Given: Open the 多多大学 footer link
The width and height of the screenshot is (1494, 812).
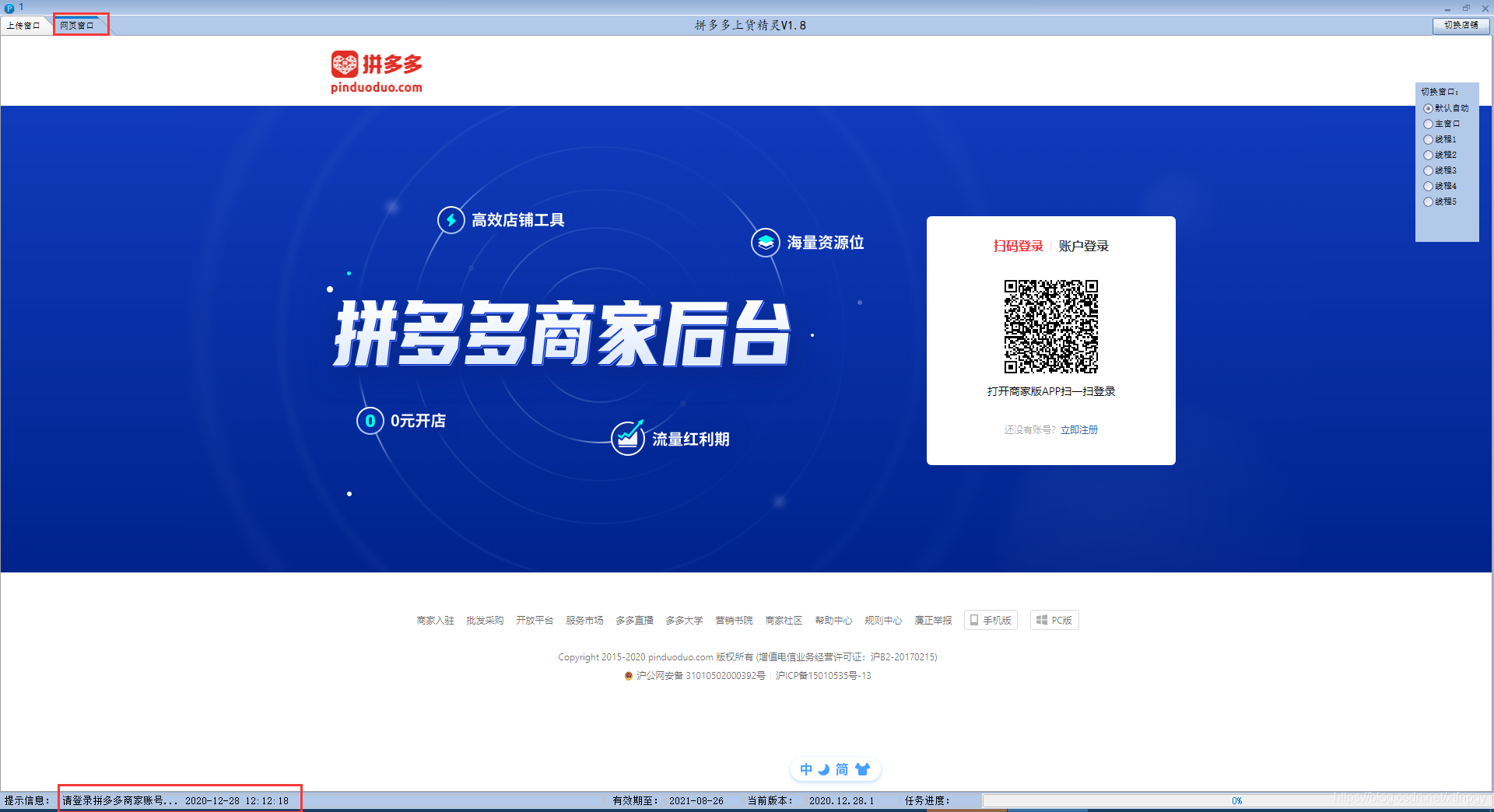Looking at the screenshot, I should coord(684,621).
